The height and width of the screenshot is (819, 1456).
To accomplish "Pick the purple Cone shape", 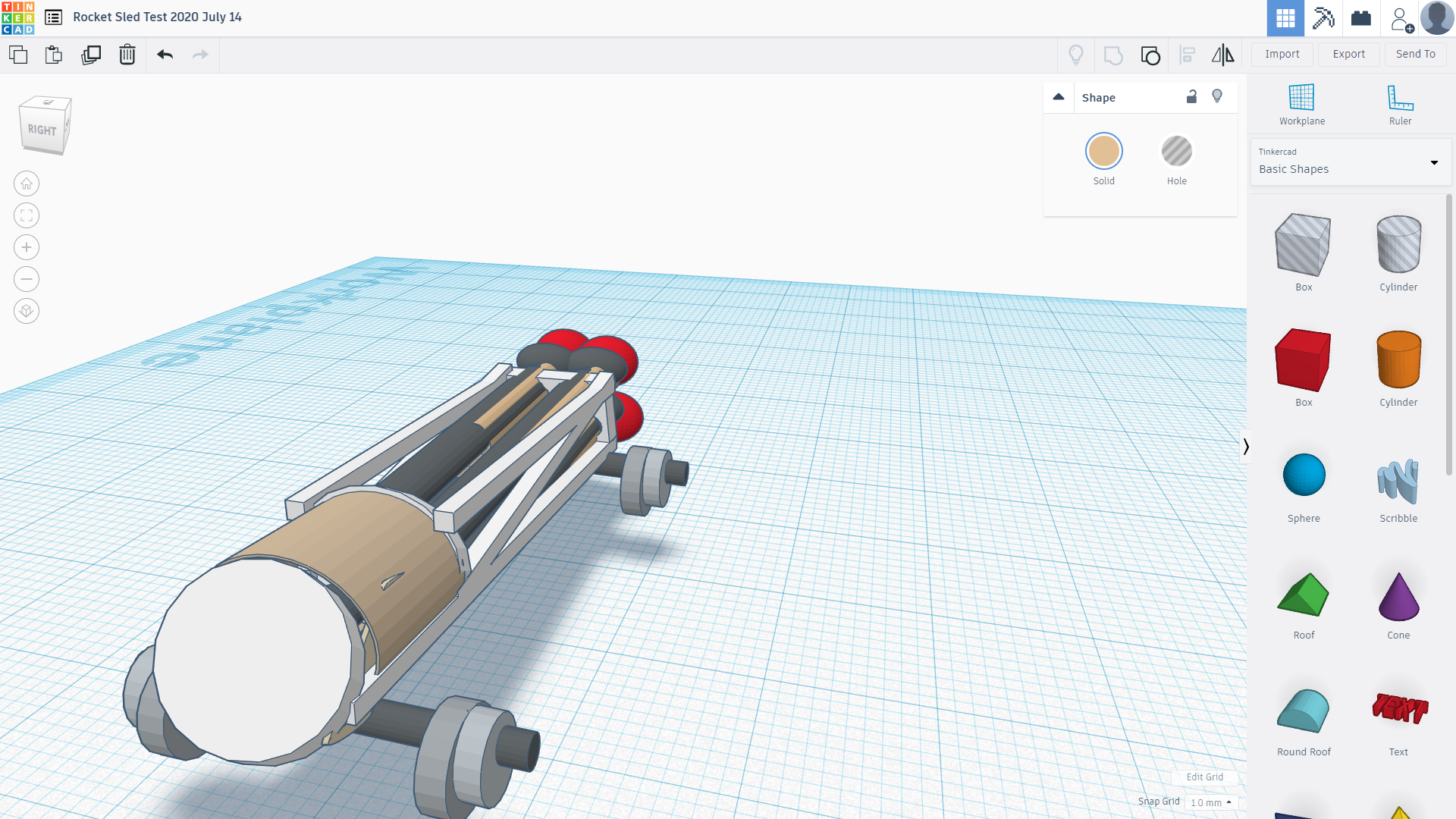I will [1398, 597].
